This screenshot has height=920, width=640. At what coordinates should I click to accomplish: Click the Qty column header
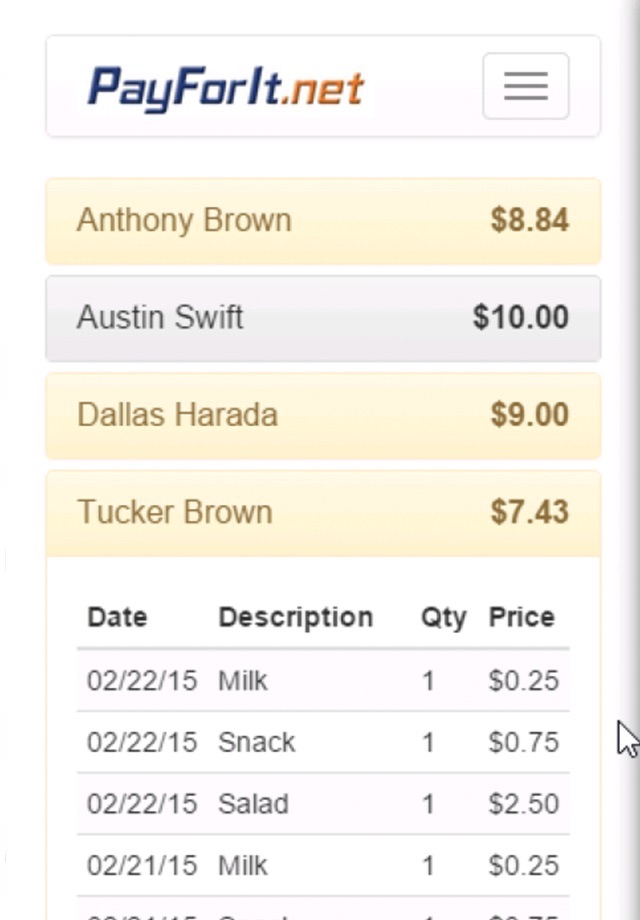pos(443,617)
